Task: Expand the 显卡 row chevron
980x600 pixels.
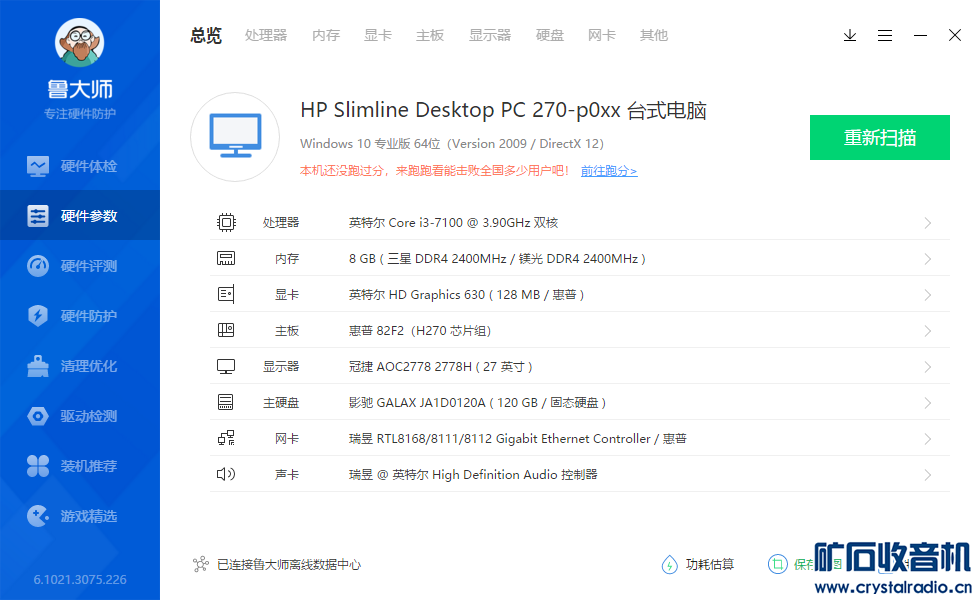Action: pyautogui.click(x=928, y=295)
